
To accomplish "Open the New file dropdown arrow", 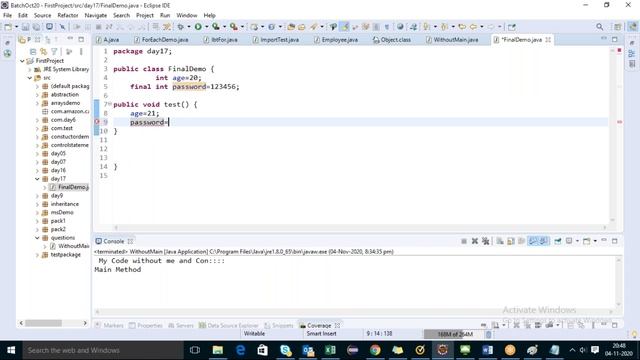I will pyautogui.click(x=16, y=27).
